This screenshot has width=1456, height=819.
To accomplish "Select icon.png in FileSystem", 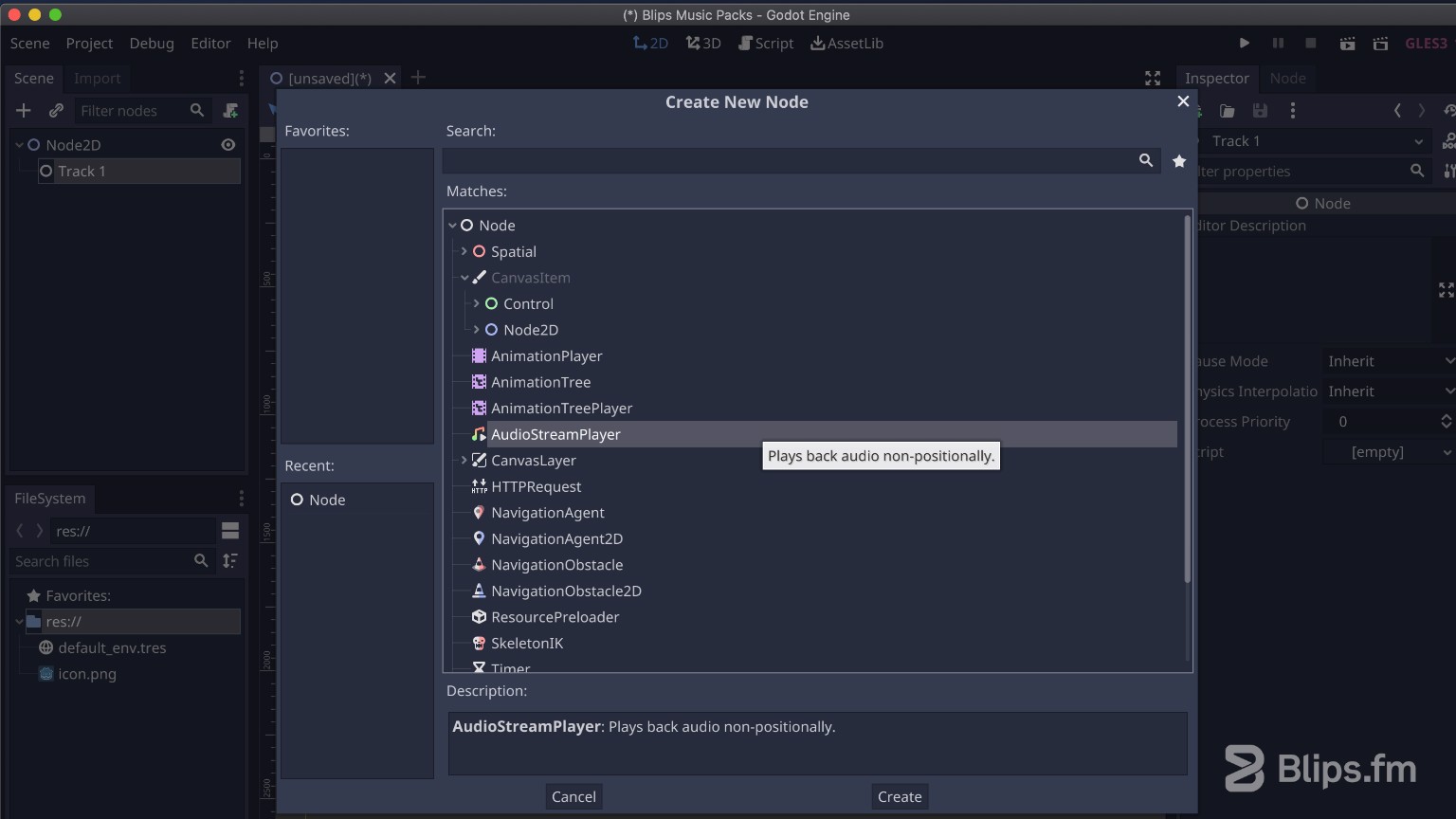I will point(87,674).
